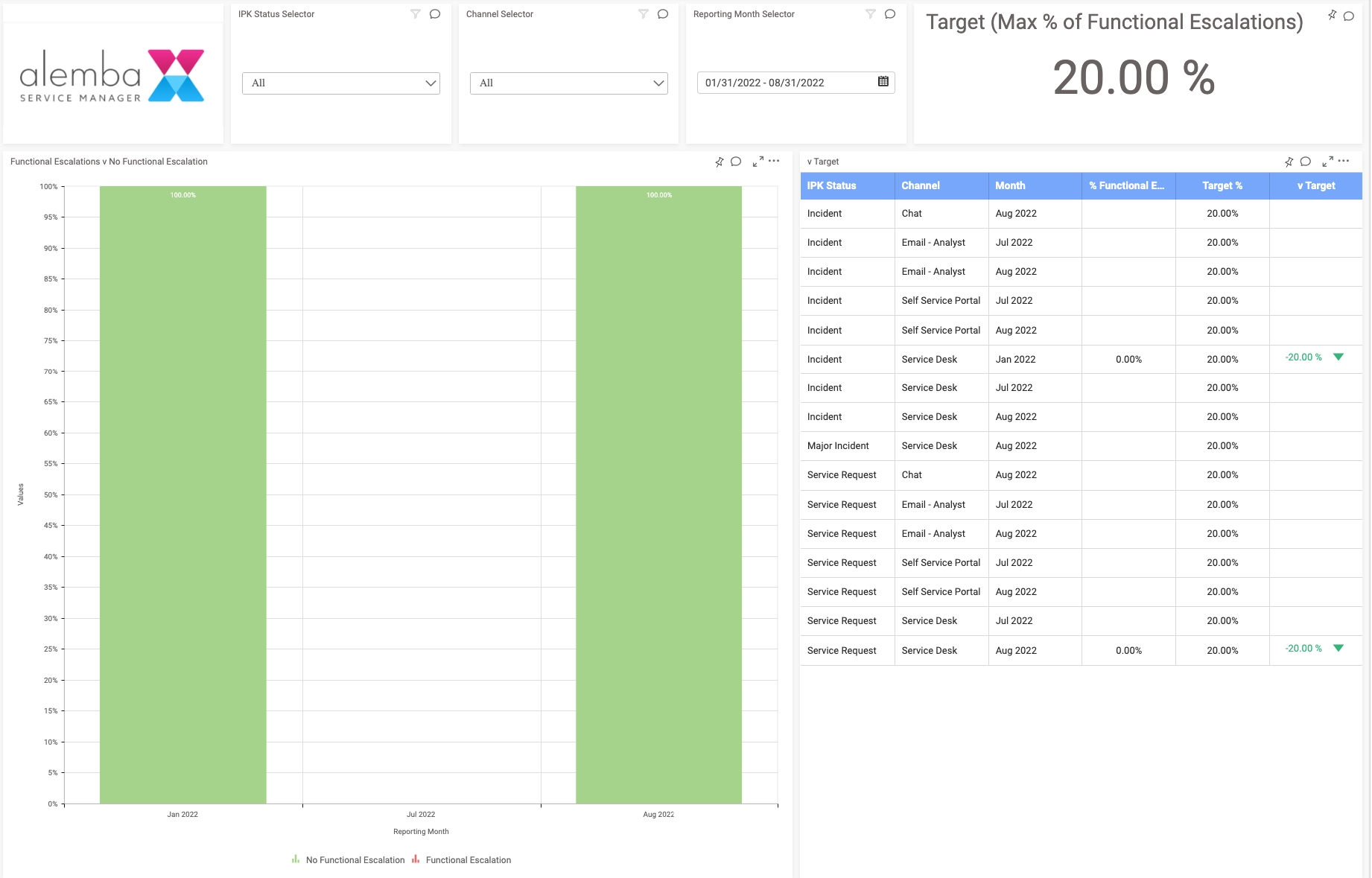1372x878 pixels.
Task: Sort table by Month column header
Action: [x=1010, y=186]
